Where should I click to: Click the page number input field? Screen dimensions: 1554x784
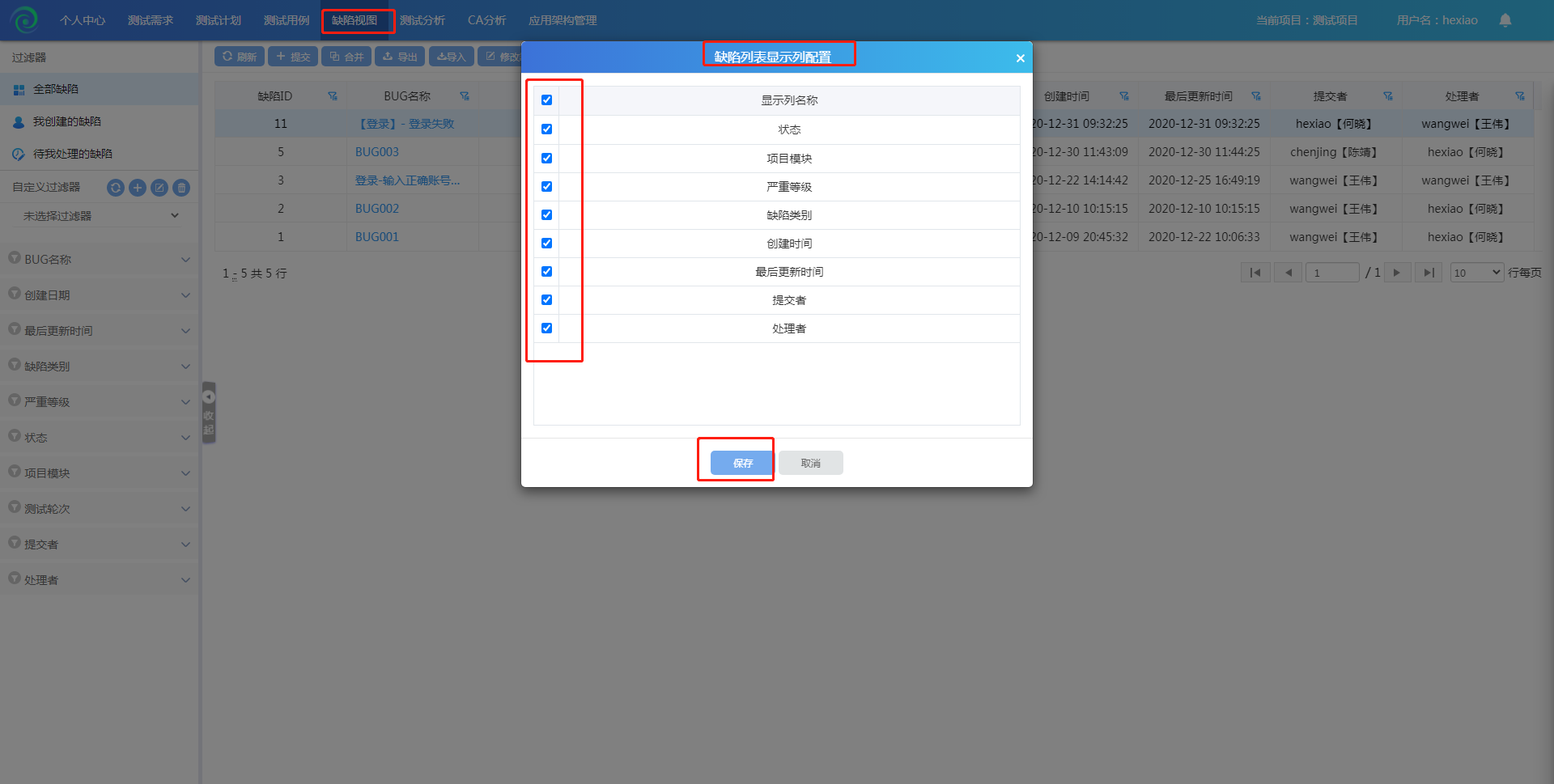pos(1331,273)
